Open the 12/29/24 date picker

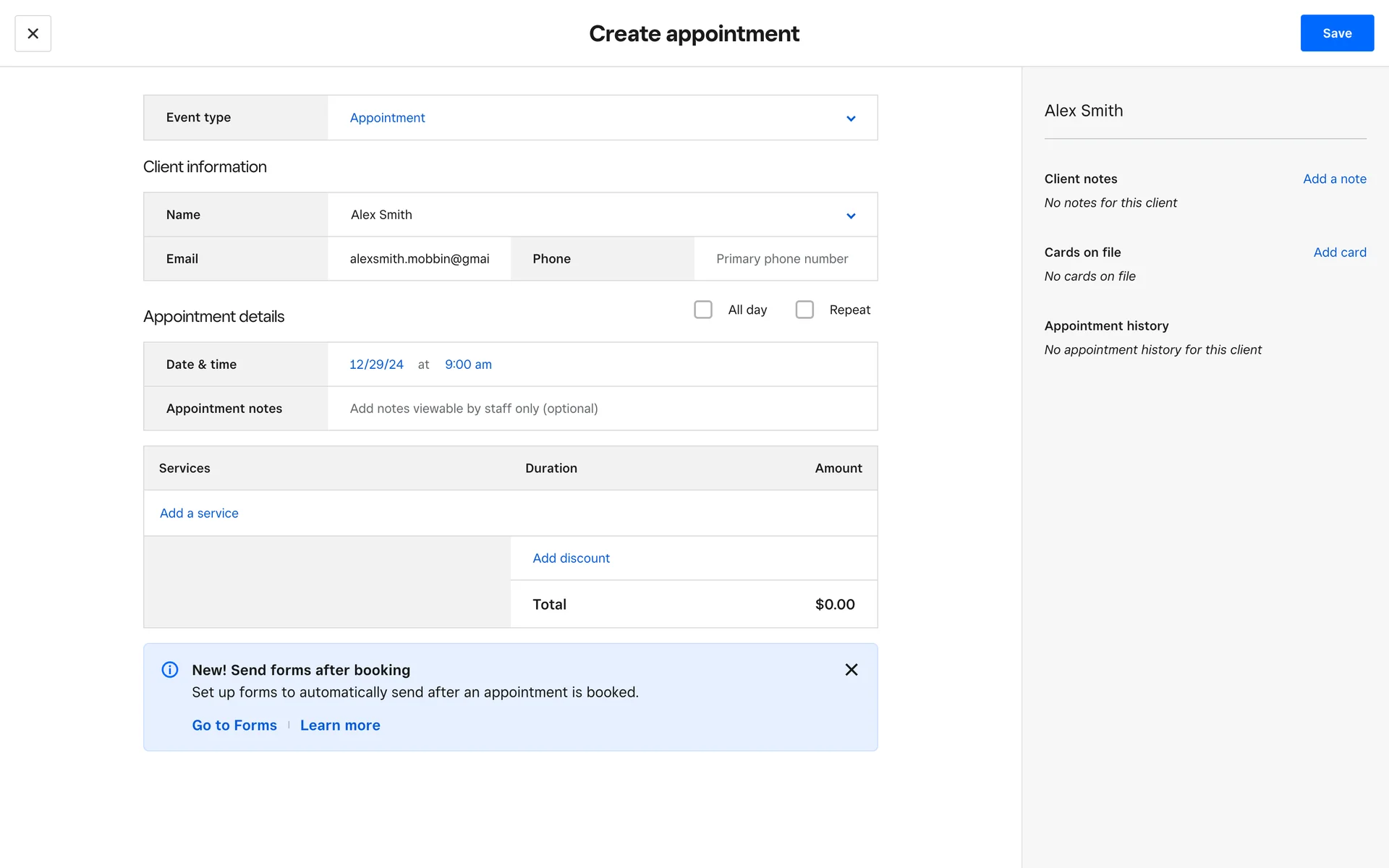376,365
